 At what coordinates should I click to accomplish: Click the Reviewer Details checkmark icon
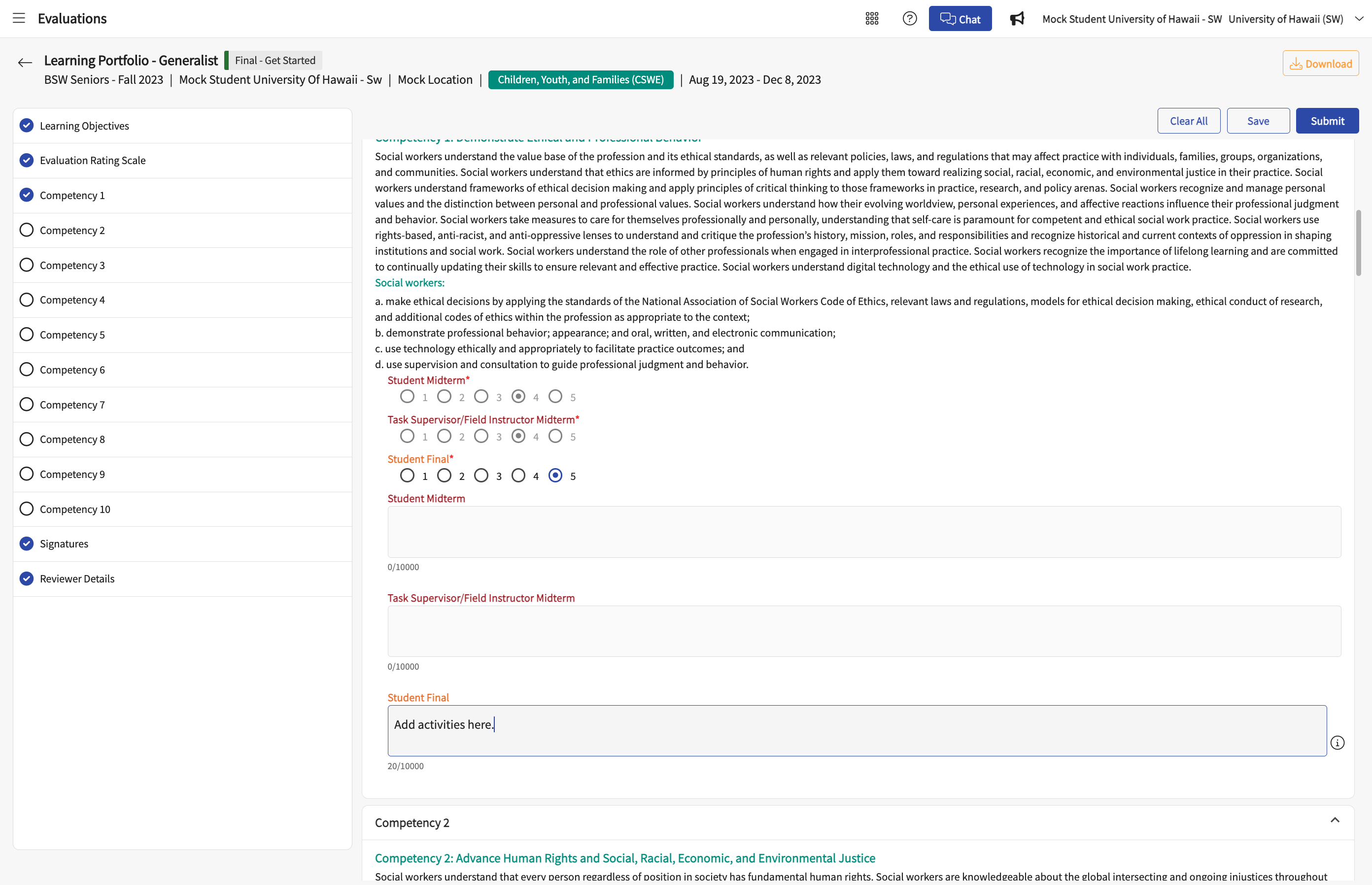point(27,578)
